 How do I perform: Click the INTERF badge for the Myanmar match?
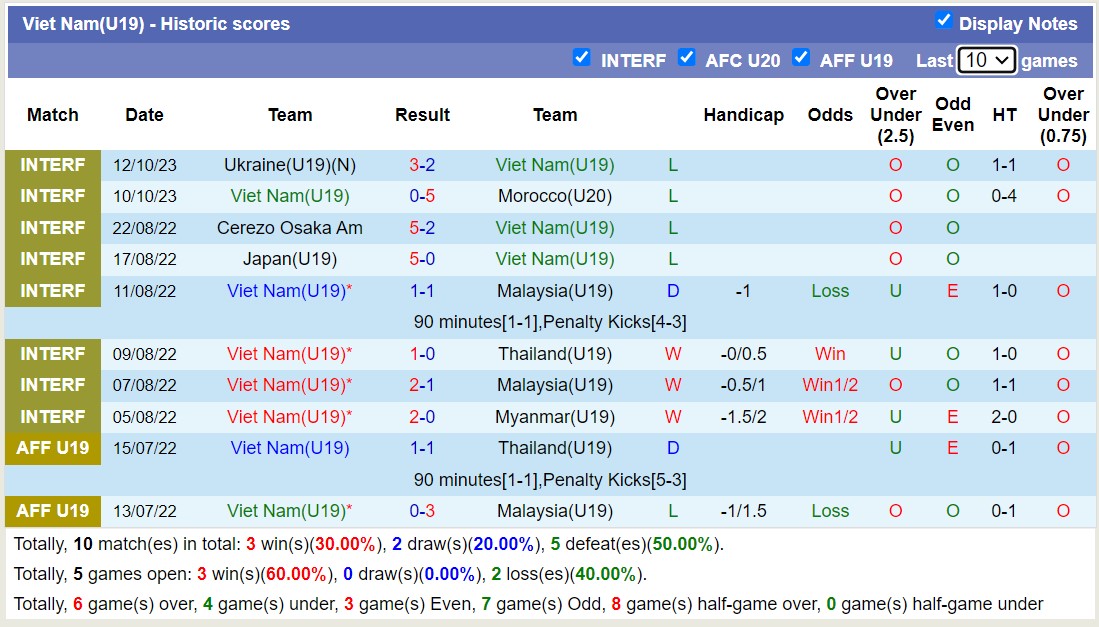pos(52,416)
